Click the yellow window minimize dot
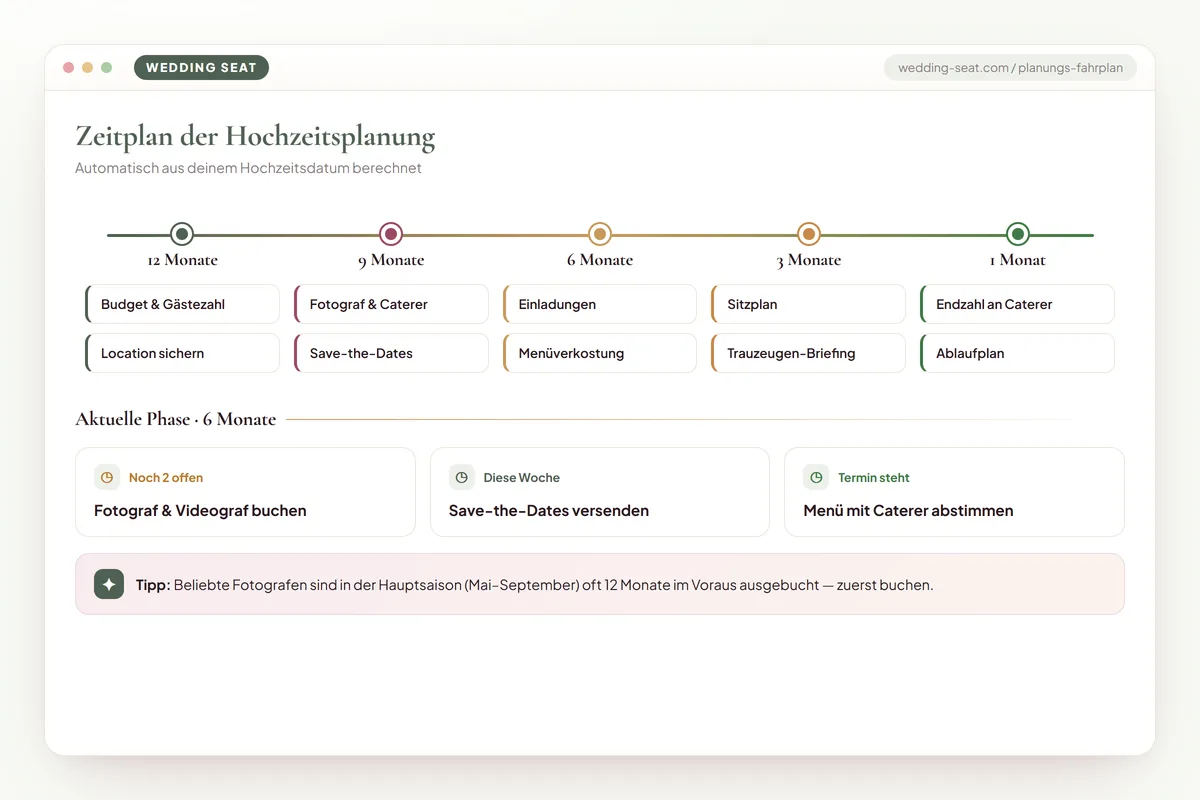 click(x=88, y=68)
